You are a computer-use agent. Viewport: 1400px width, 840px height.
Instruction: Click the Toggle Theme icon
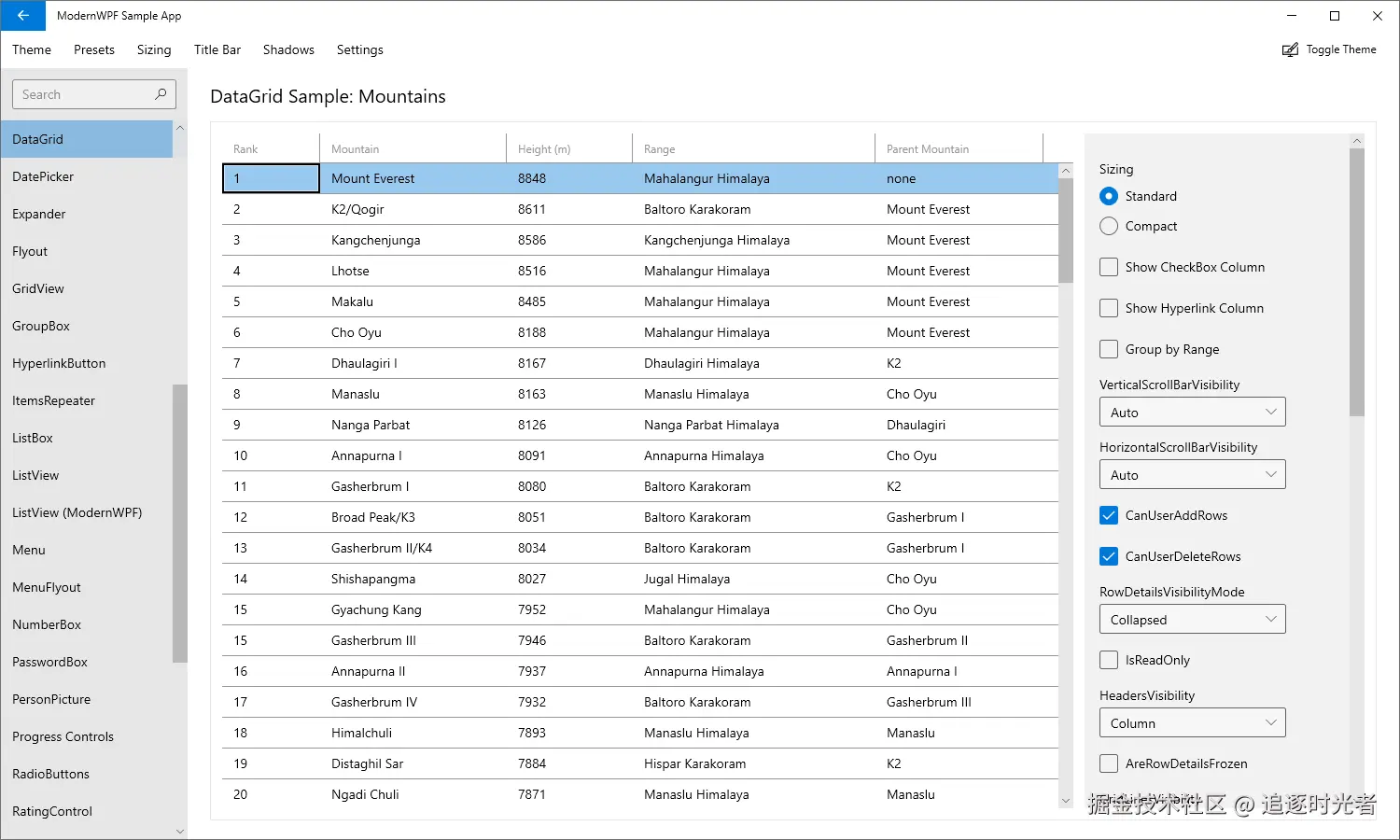click(1290, 49)
